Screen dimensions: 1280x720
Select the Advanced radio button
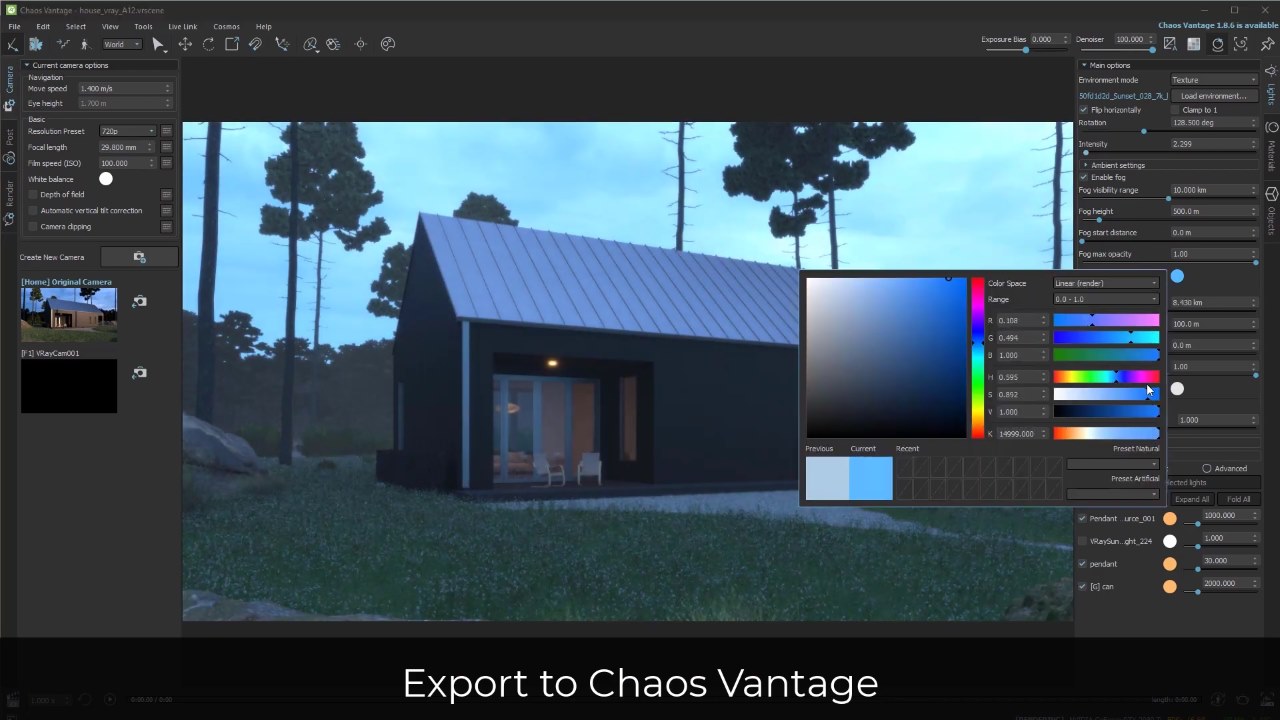pos(1207,468)
